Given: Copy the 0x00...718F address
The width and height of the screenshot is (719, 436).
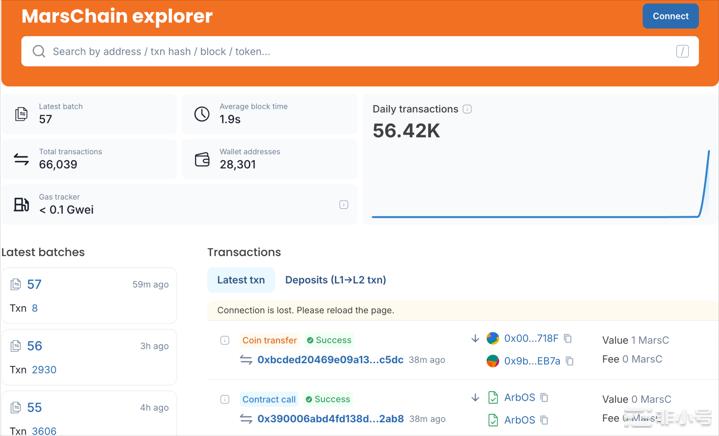Looking at the screenshot, I should [568, 339].
